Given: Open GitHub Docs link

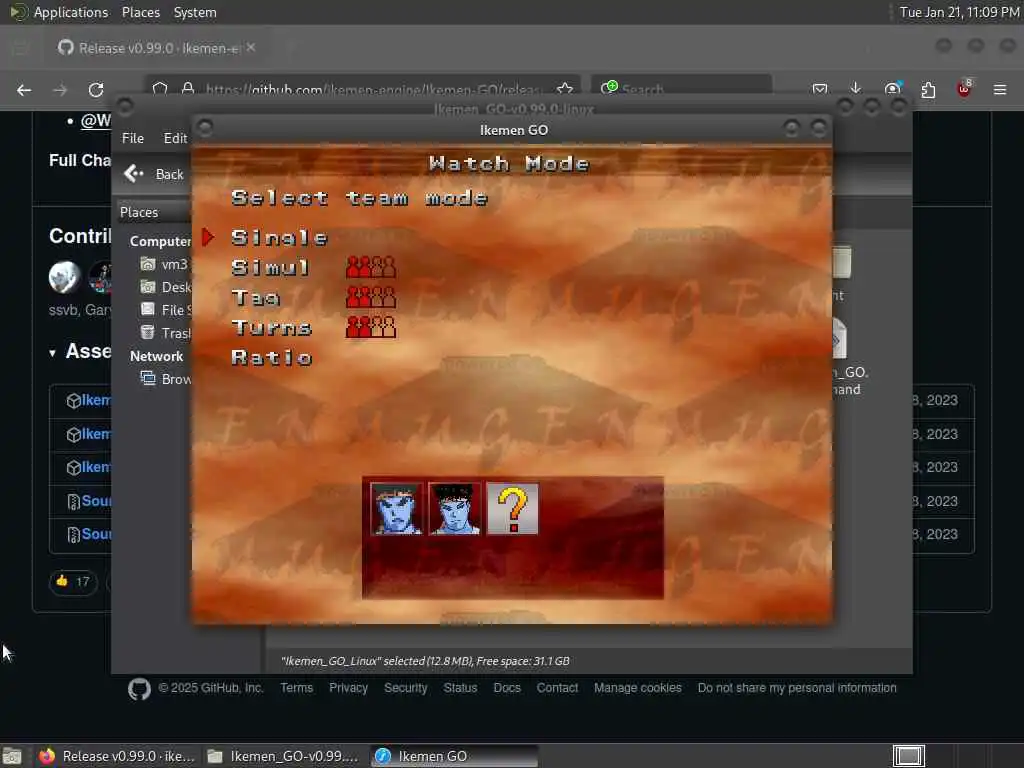Looking at the screenshot, I should [507, 688].
